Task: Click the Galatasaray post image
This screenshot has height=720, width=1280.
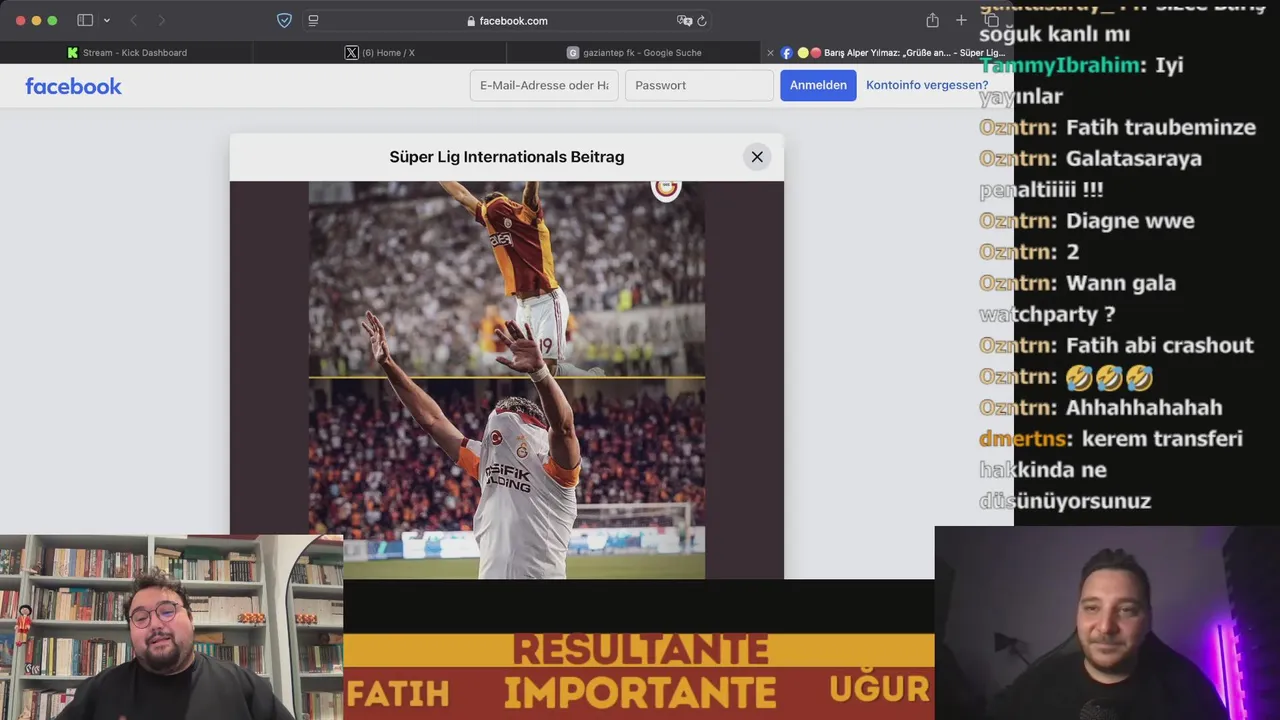Action: tap(507, 380)
